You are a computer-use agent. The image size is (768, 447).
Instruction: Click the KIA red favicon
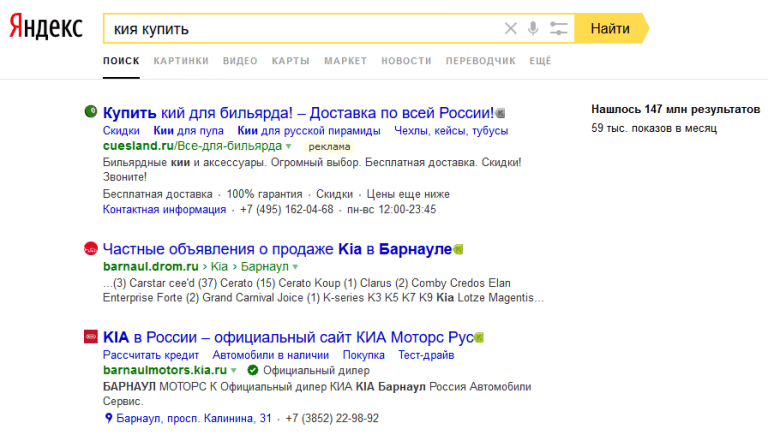(x=90, y=337)
